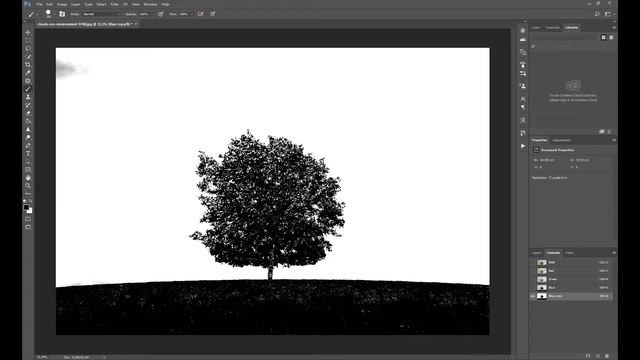
Task: Select the Lasso tool
Action: [x=28, y=49]
